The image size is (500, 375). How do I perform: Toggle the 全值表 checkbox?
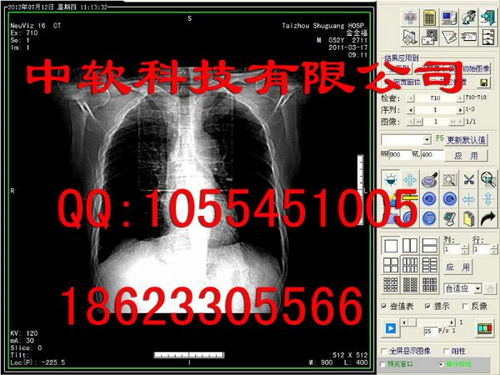point(384,306)
